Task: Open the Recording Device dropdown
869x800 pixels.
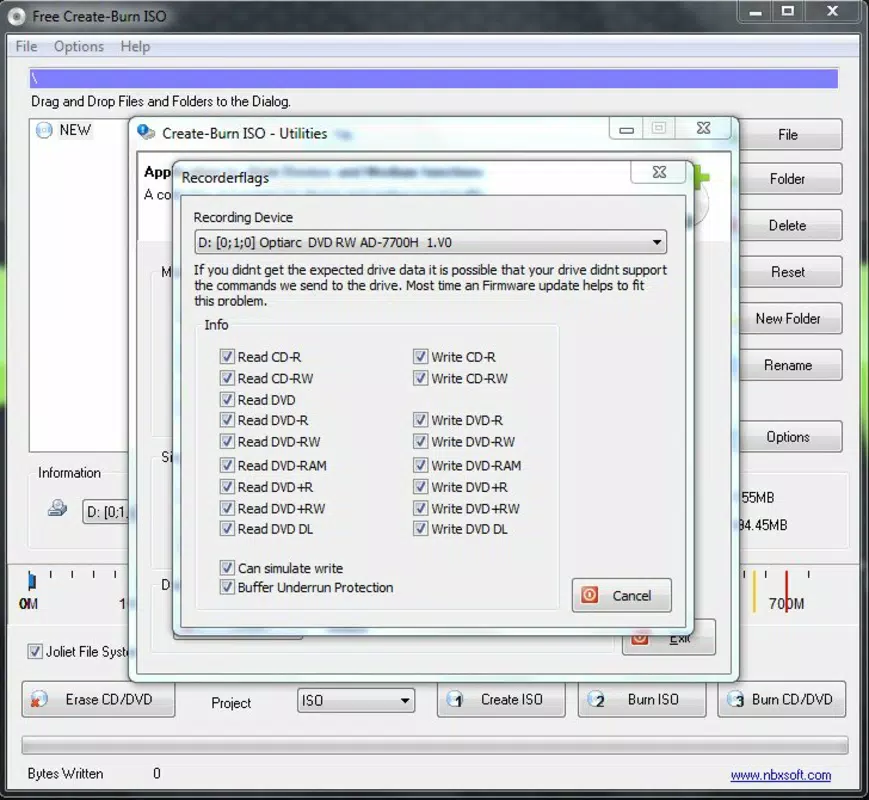Action: tap(431, 242)
